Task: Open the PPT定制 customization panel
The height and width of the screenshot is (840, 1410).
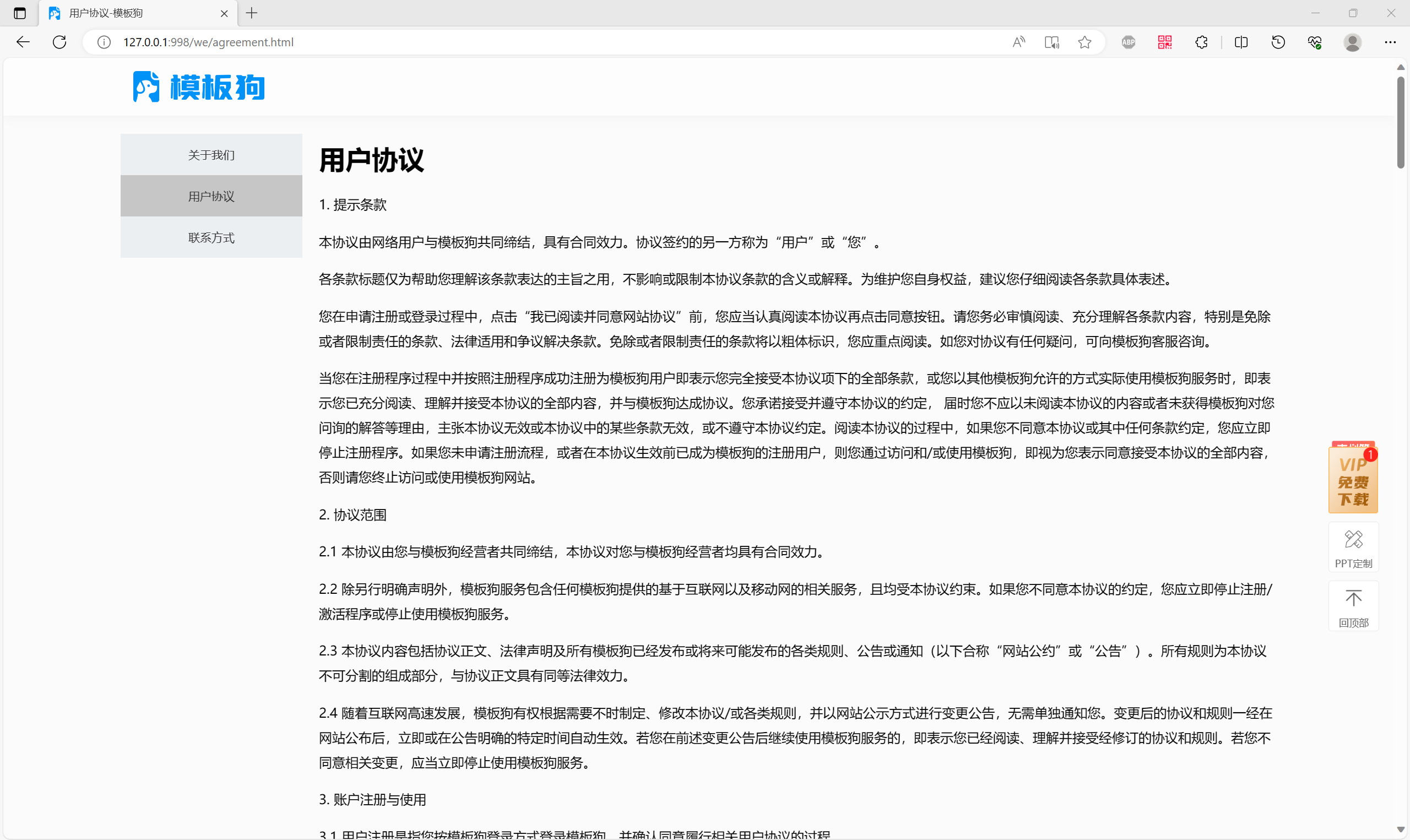Action: [x=1353, y=548]
